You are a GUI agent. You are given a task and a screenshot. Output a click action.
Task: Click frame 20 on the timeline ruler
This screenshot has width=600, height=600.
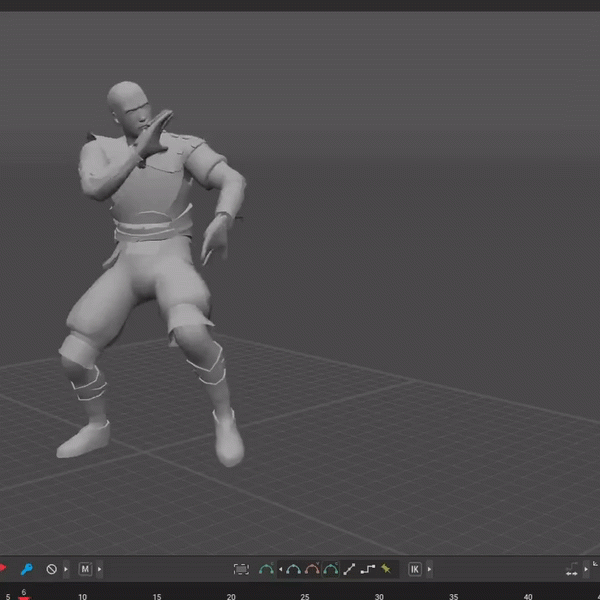[231, 595]
